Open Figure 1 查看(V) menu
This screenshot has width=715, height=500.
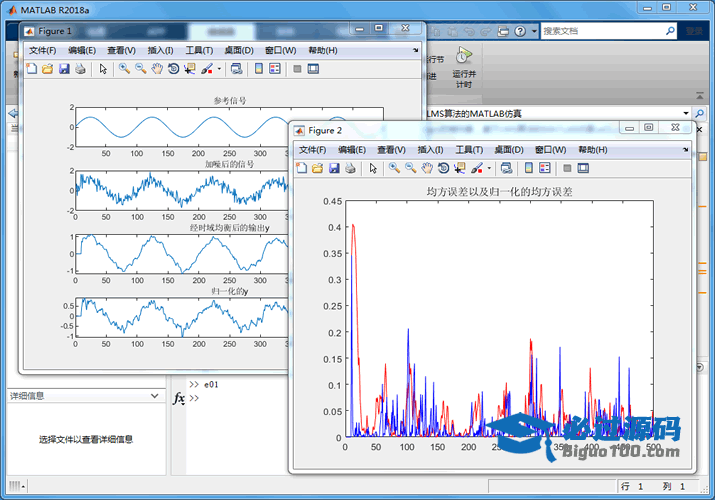coord(121,50)
